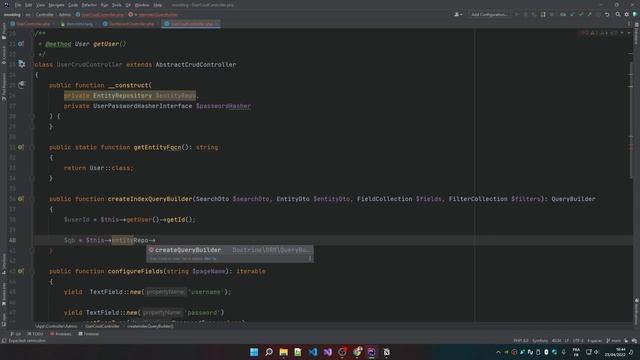Close the active UserCrudController.php tab
The height and width of the screenshot is (360, 640).
click(x=217, y=24)
